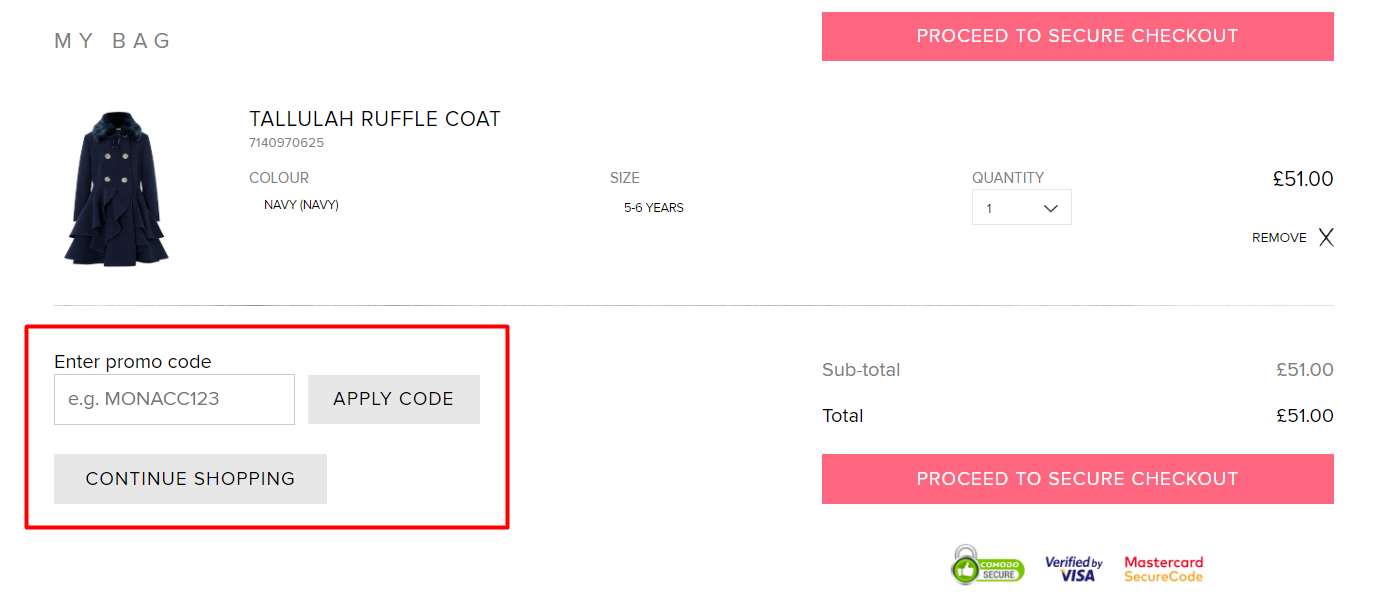Click the Remove link for the coat
The width and height of the screenshot is (1381, 605).
(1279, 237)
